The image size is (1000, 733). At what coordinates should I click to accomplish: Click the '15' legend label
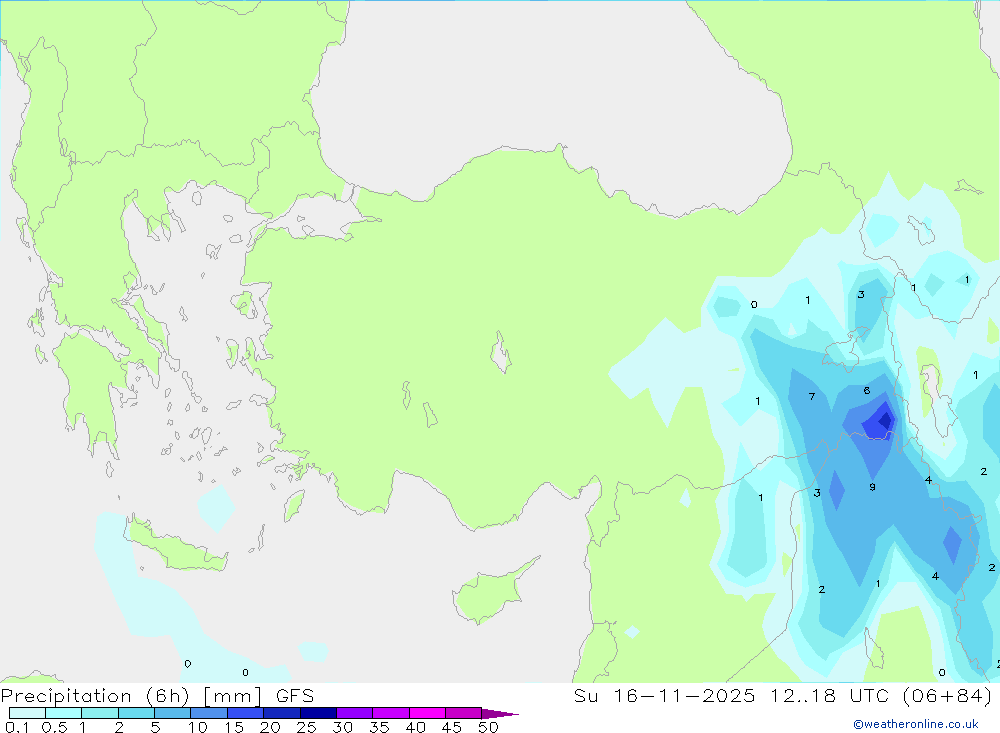click(x=234, y=727)
